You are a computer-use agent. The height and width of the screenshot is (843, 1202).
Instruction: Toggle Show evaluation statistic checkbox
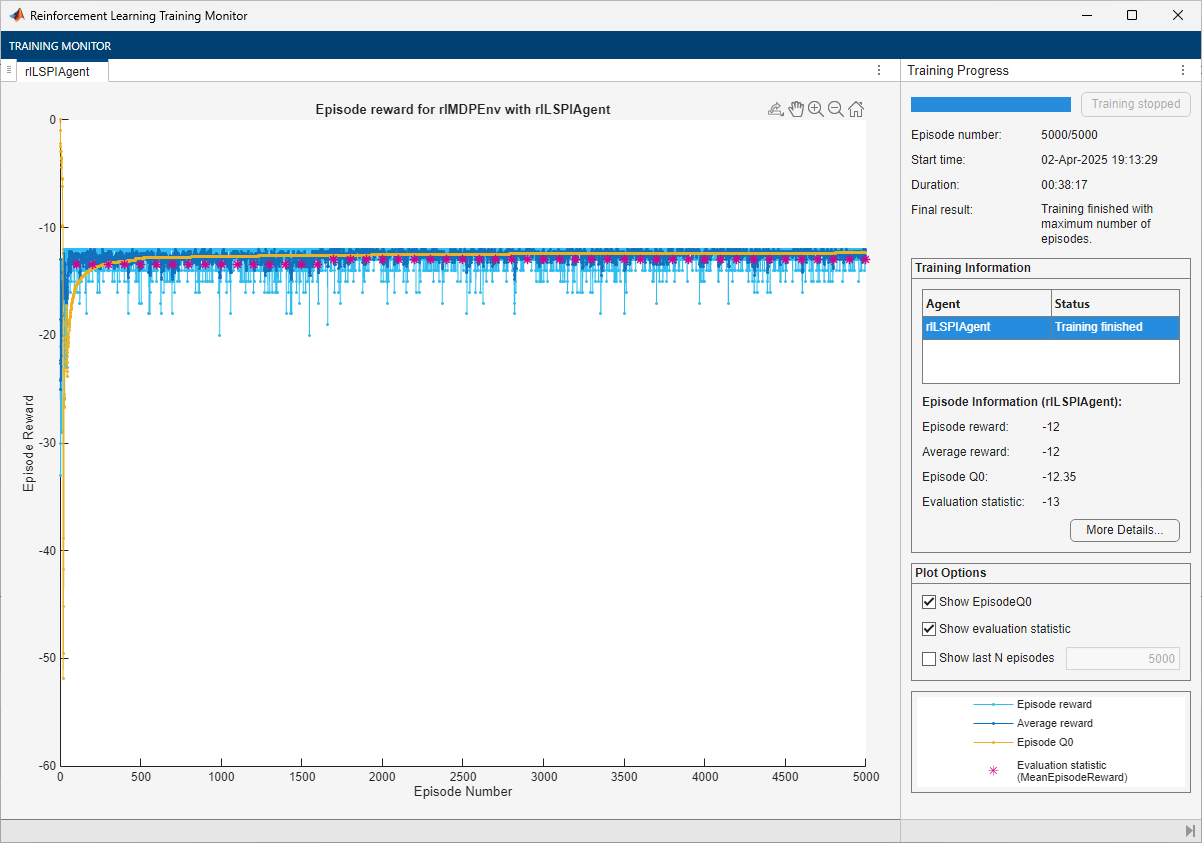[x=929, y=629]
